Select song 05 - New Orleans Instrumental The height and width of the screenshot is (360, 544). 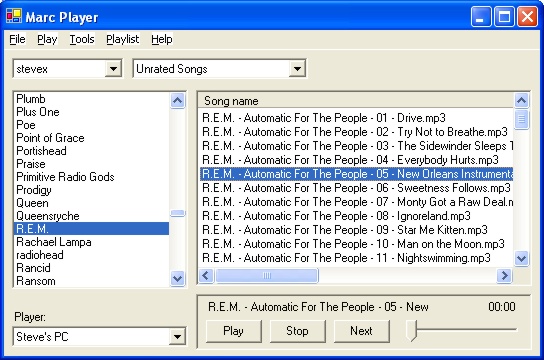tap(356, 174)
